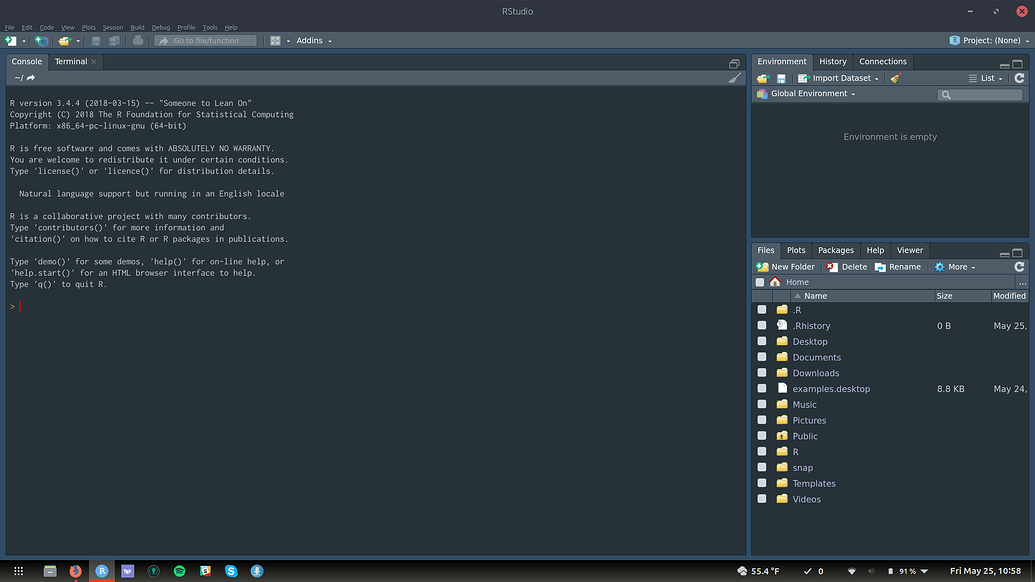Viewport: 1035px width, 582px height.
Task: Open the More dropdown in Files pane
Action: 954,267
